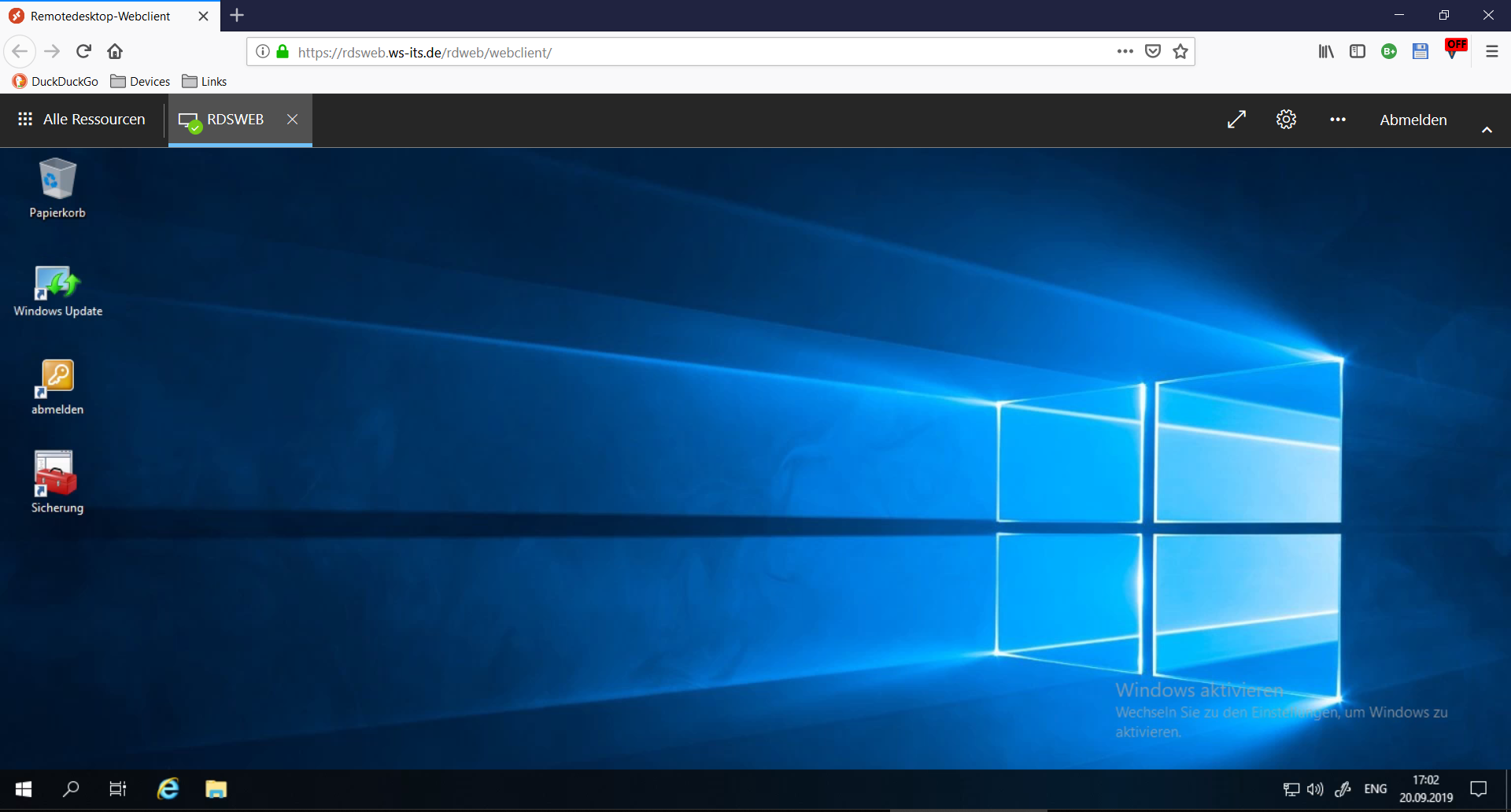Open the clock showing 17:02
Viewport: 1511px width, 812px height.
click(1426, 788)
